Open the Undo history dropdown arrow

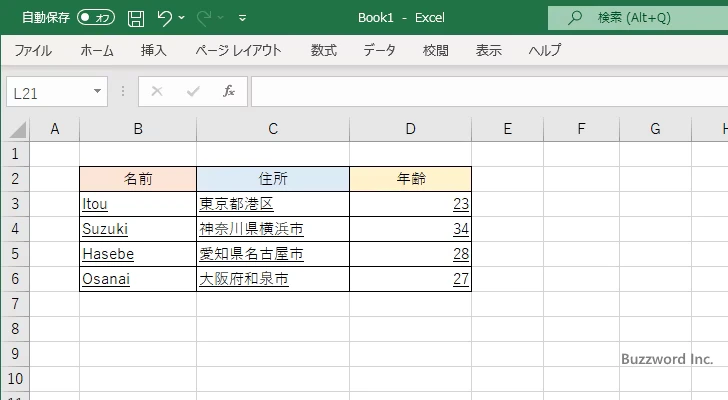click(x=182, y=18)
